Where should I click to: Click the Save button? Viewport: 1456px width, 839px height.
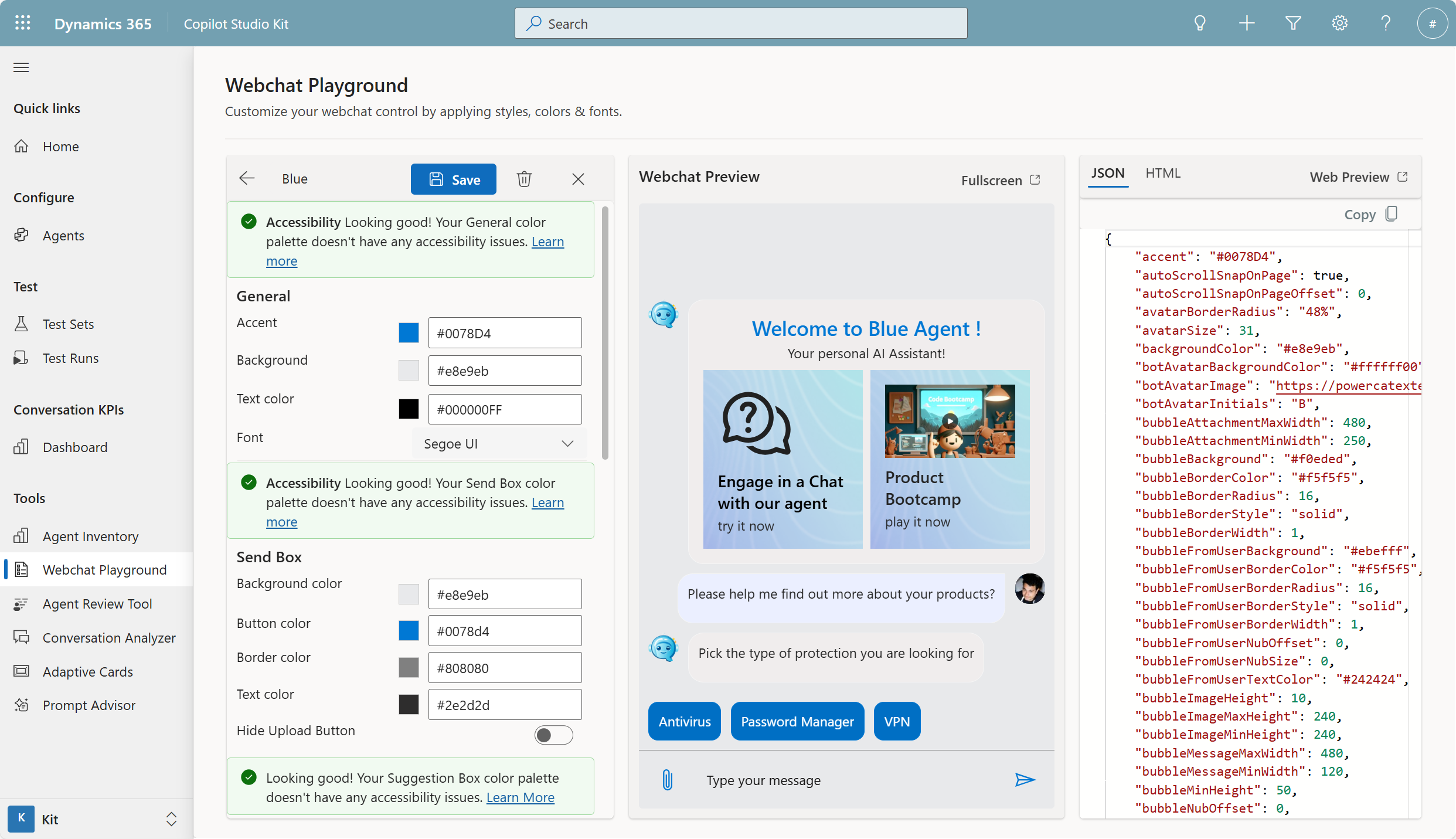pyautogui.click(x=454, y=179)
